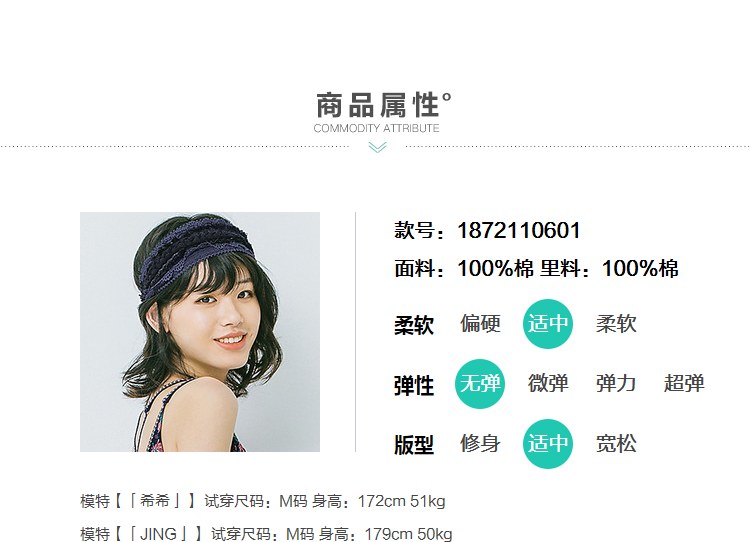Choose the 偏硬 softness option
The width and height of the screenshot is (750, 542).
480,324
